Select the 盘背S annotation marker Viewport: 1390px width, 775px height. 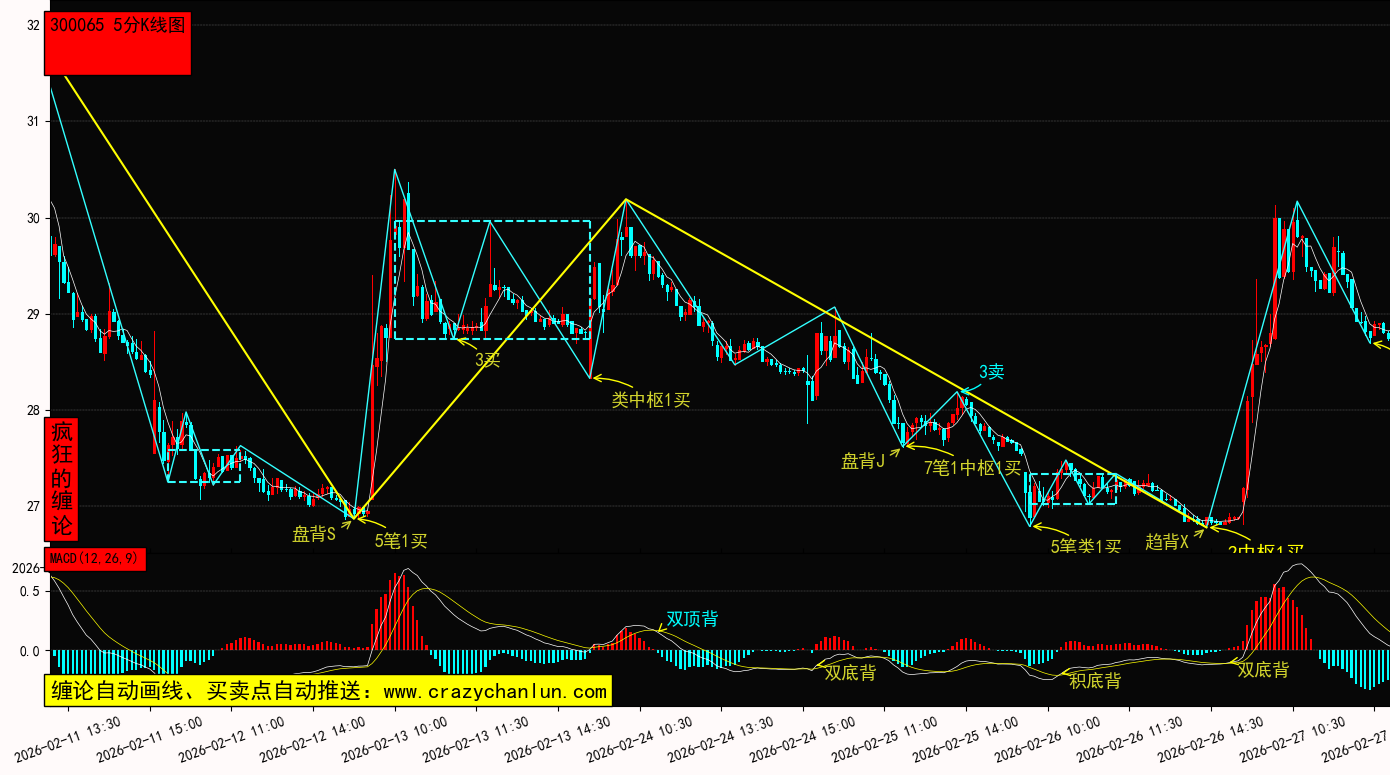click(313, 535)
